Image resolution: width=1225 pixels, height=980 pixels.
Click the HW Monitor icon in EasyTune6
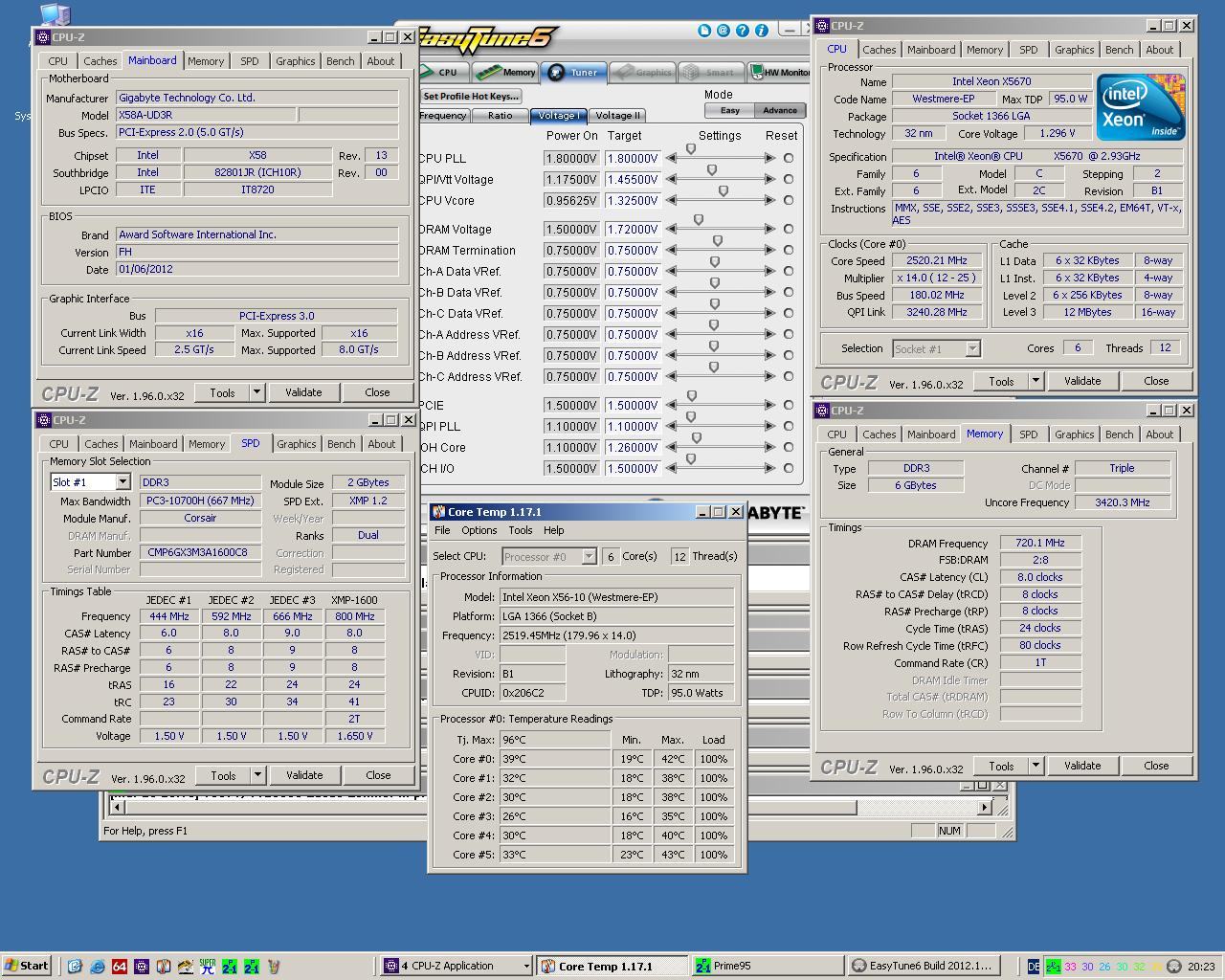coord(757,72)
